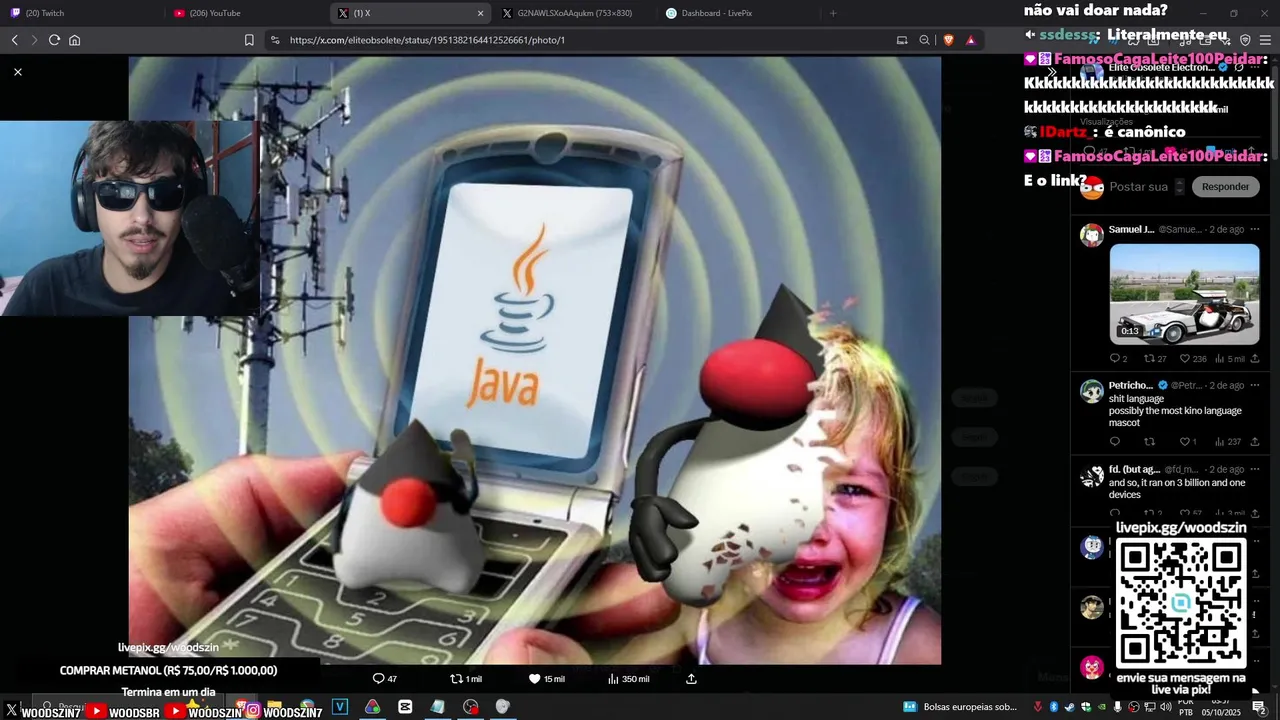Viewport: 1280px width, 720px height.
Task: View analytics showing 350 mil views
Action: point(628,679)
